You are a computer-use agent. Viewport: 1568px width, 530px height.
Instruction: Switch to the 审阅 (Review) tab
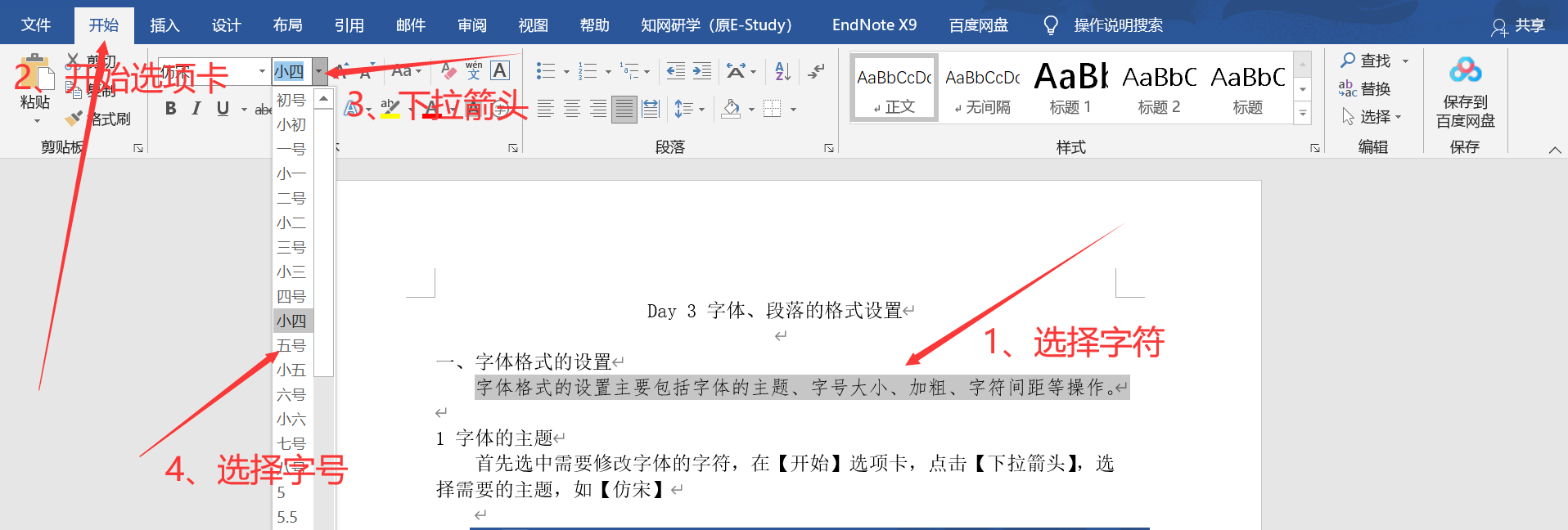[471, 25]
